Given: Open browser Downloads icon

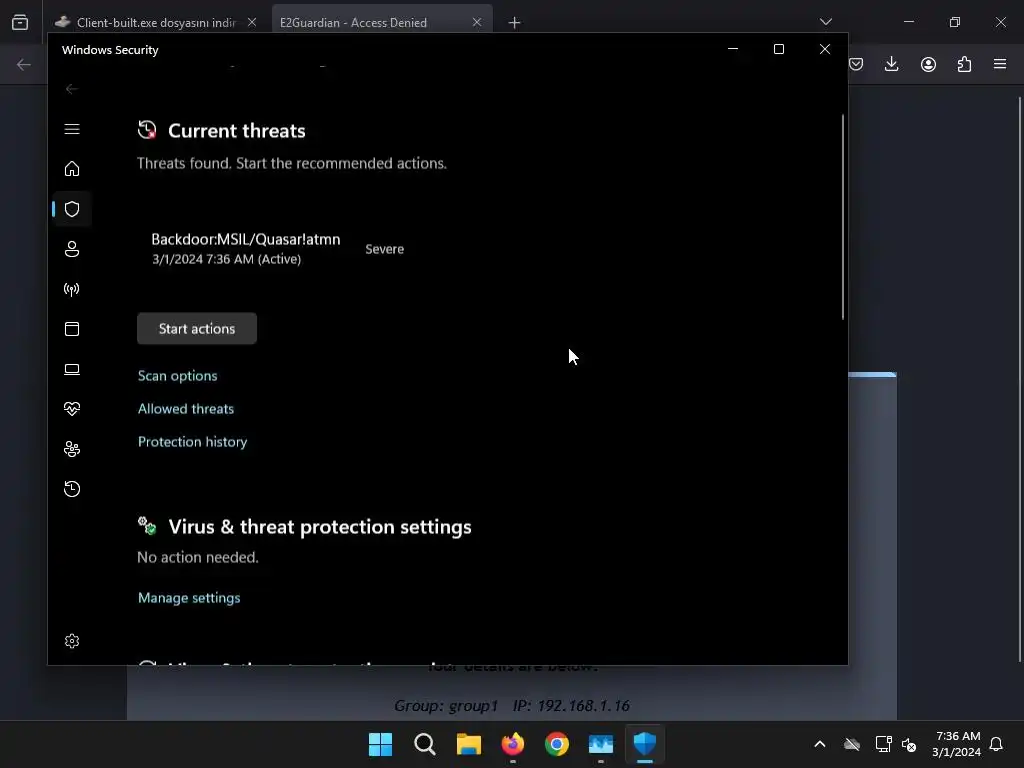Looking at the screenshot, I should (x=891, y=64).
